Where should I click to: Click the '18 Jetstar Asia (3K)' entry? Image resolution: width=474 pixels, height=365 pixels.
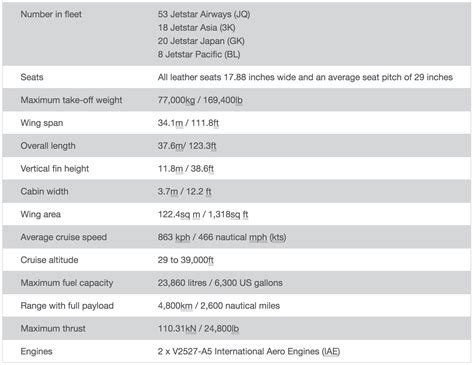[x=197, y=28]
